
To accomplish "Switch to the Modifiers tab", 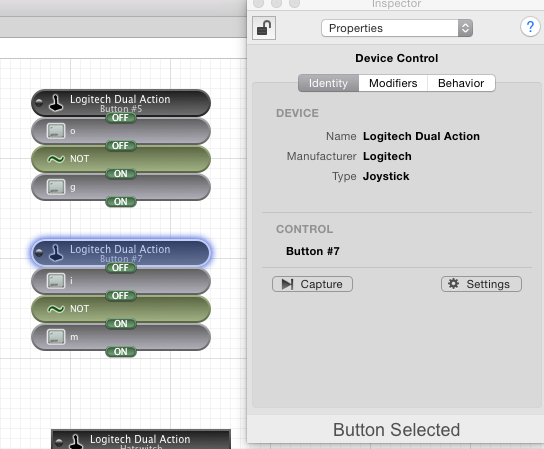I will pyautogui.click(x=393, y=83).
